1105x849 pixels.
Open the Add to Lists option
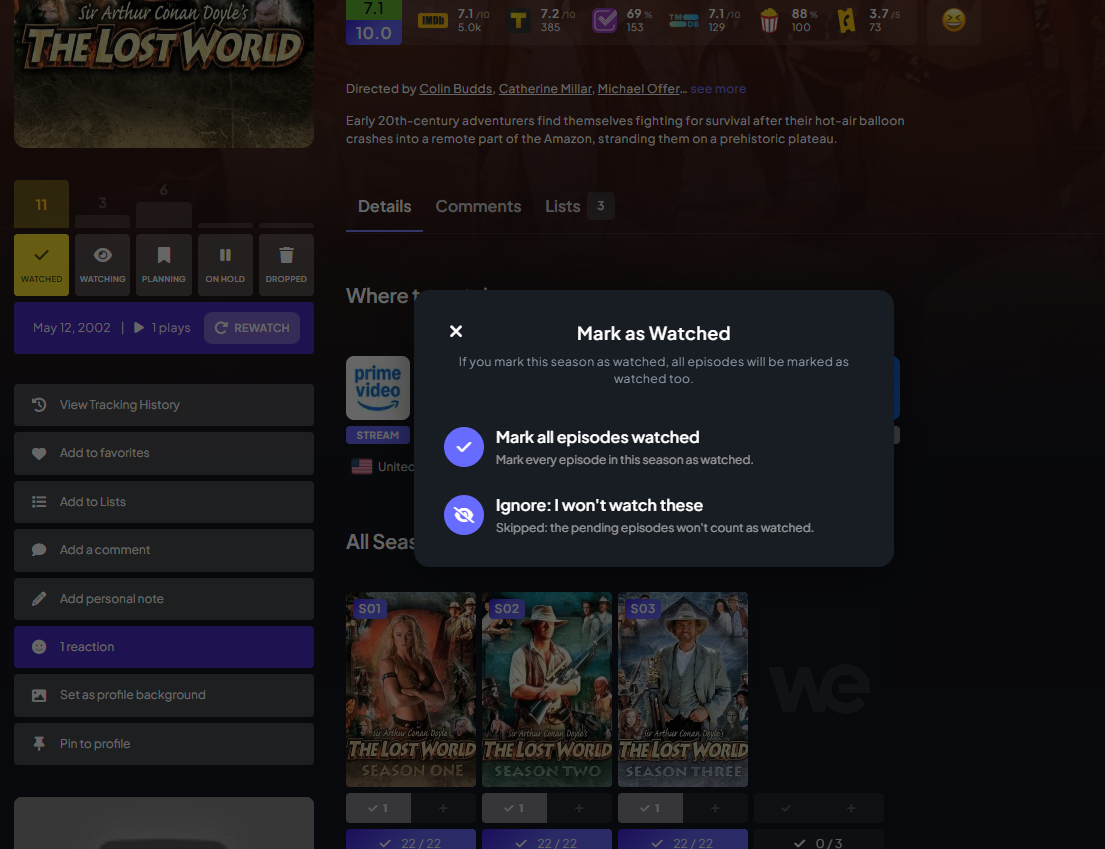tap(163, 502)
